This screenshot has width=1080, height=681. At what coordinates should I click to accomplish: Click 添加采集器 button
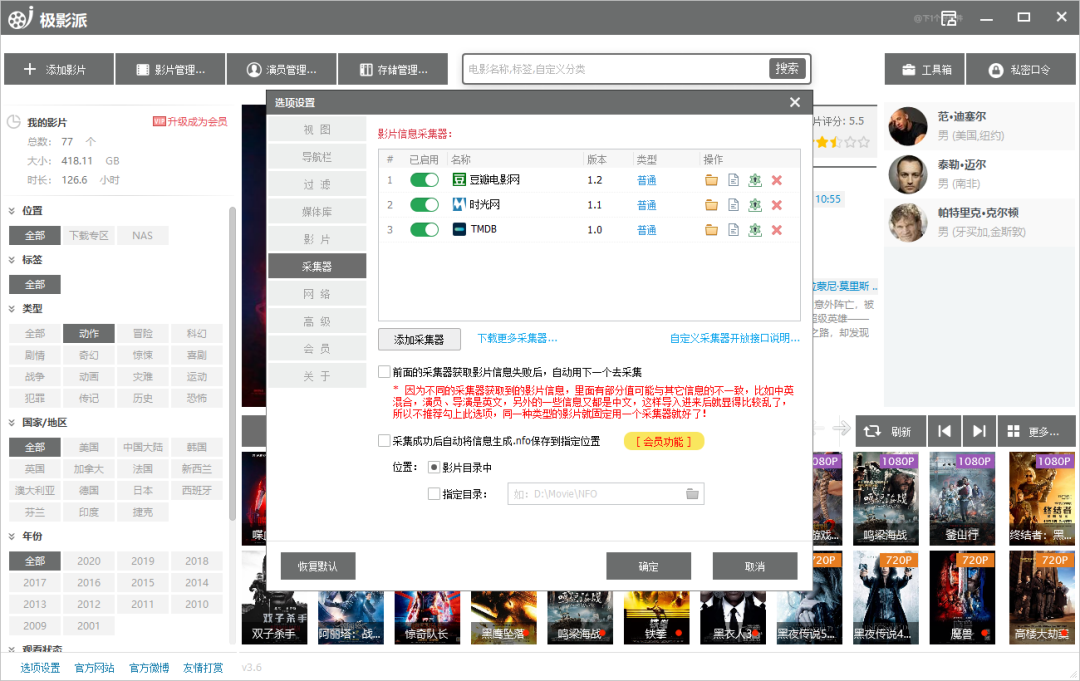point(419,339)
